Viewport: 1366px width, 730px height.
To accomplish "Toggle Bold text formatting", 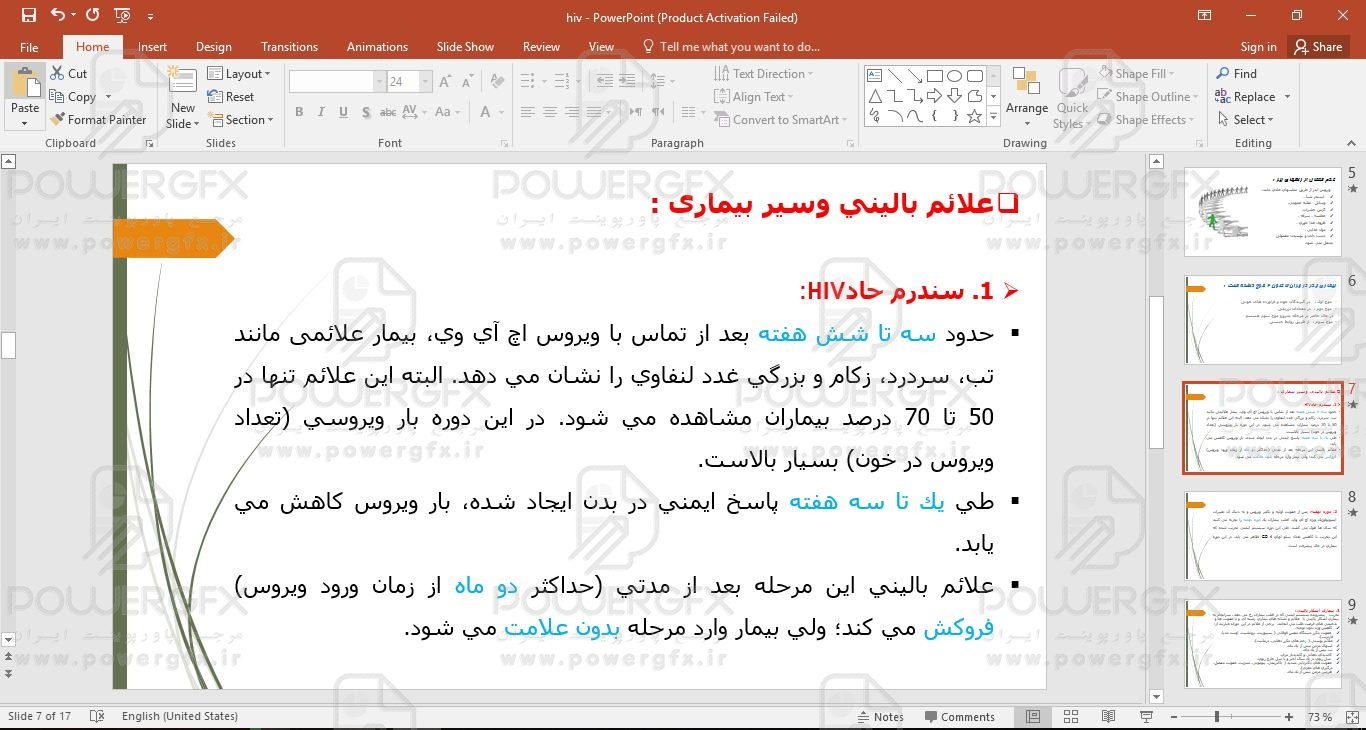I will [299, 112].
